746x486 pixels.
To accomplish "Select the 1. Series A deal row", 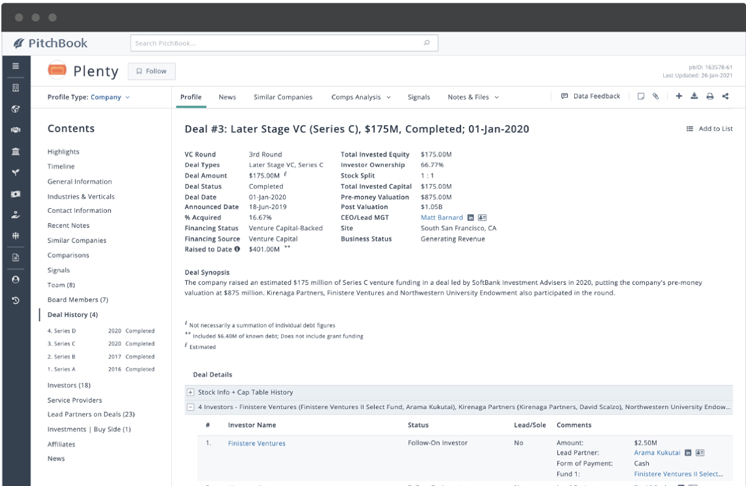I will tap(101, 369).
